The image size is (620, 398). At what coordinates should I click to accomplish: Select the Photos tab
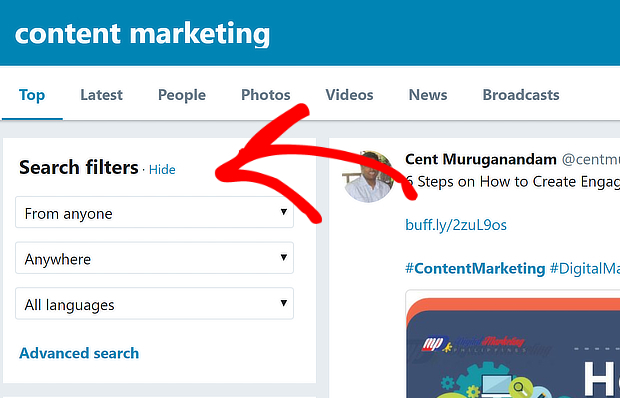pos(266,95)
